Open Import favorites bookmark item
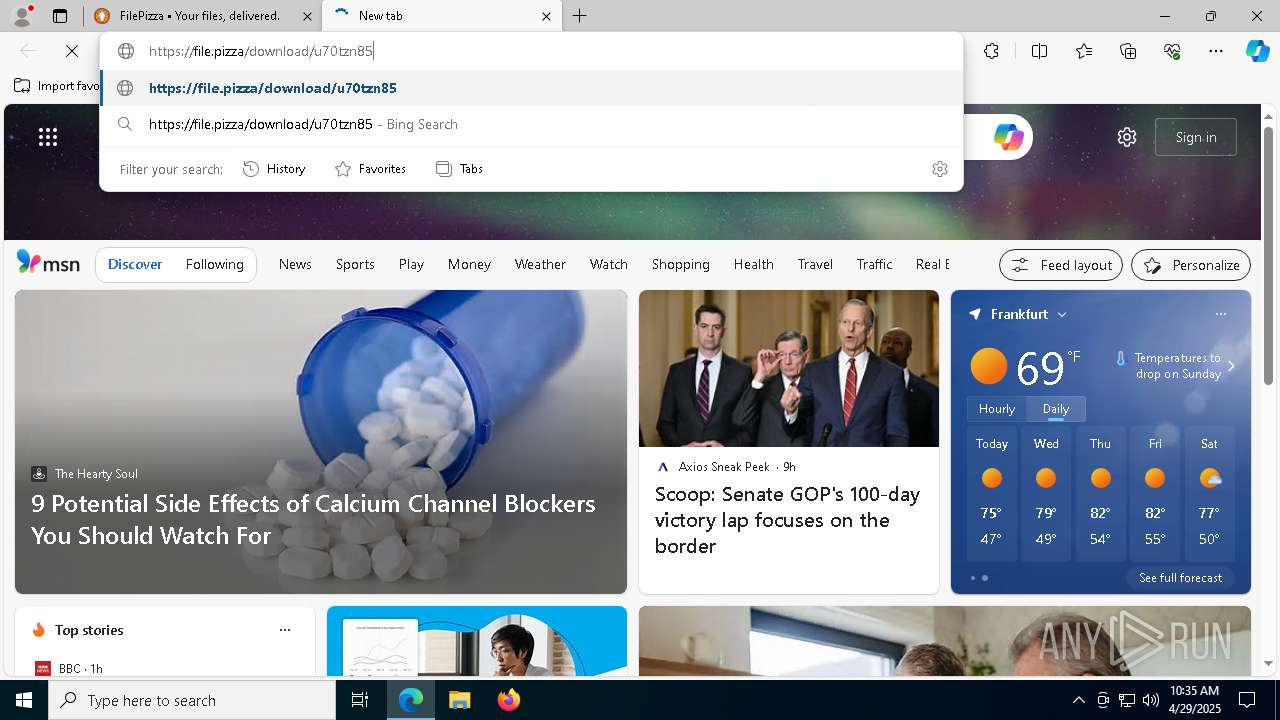 point(57,86)
